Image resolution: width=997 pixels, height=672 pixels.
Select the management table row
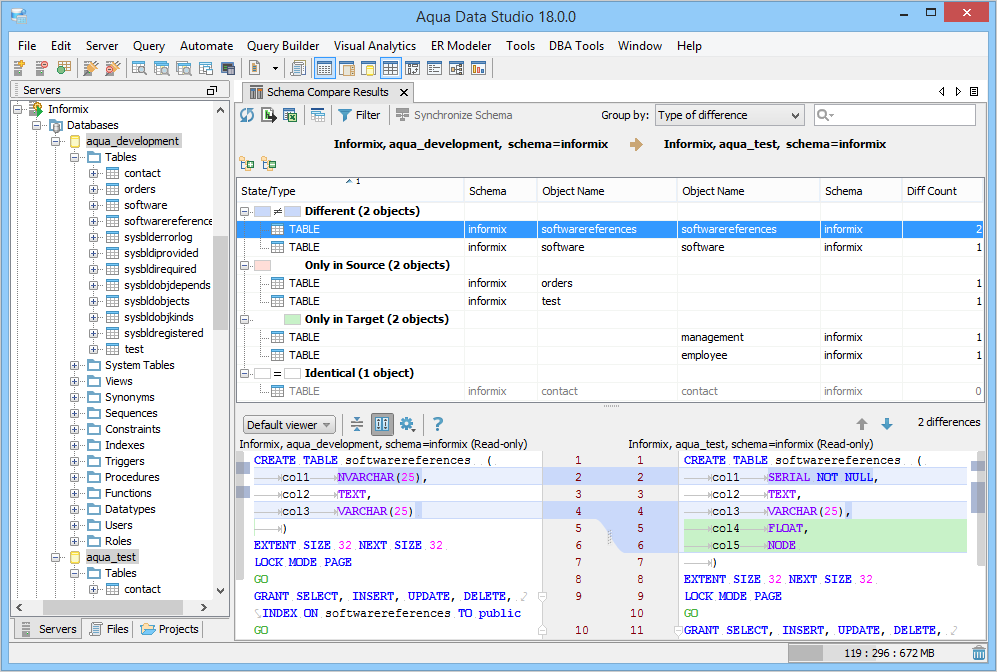[x=610, y=337]
